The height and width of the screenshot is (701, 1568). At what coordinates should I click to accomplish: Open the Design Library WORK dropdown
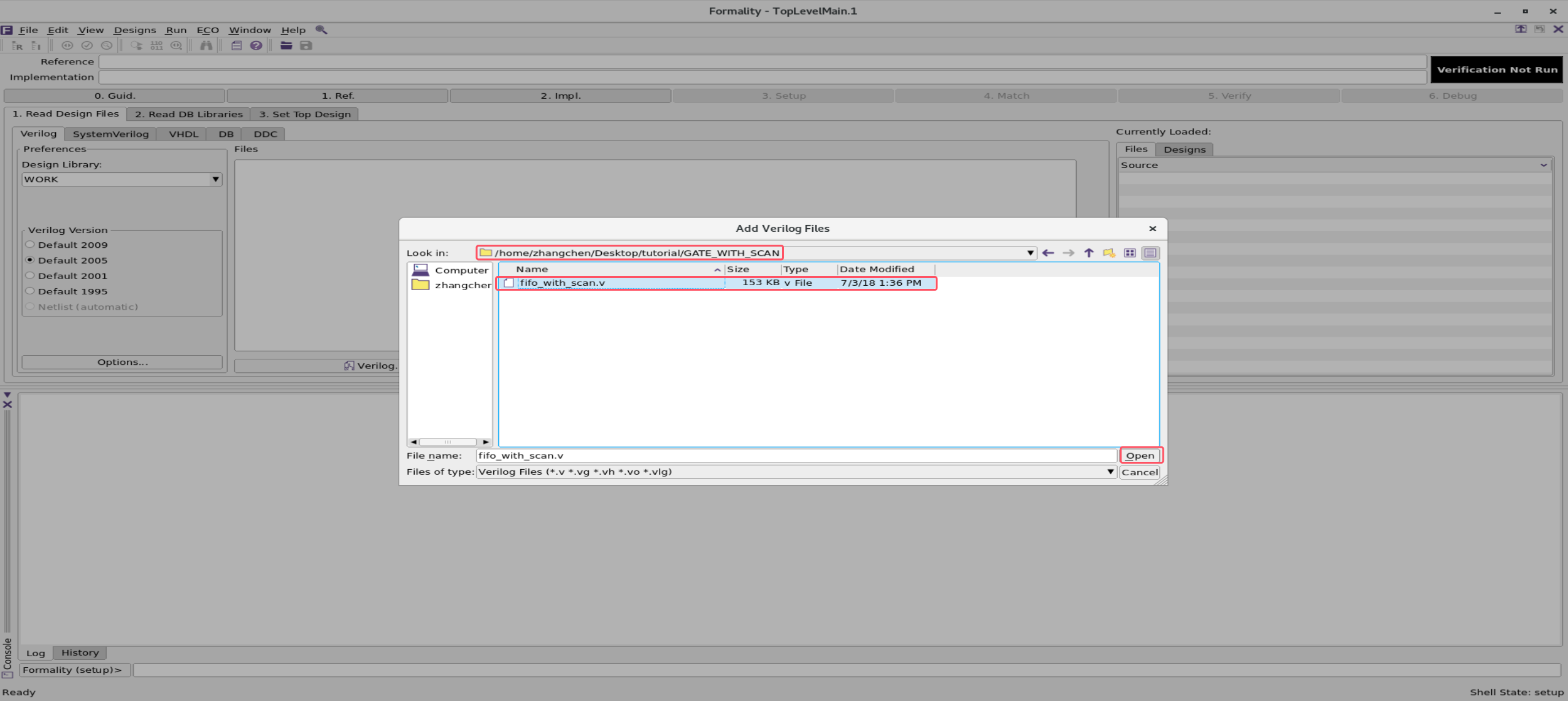(x=214, y=179)
